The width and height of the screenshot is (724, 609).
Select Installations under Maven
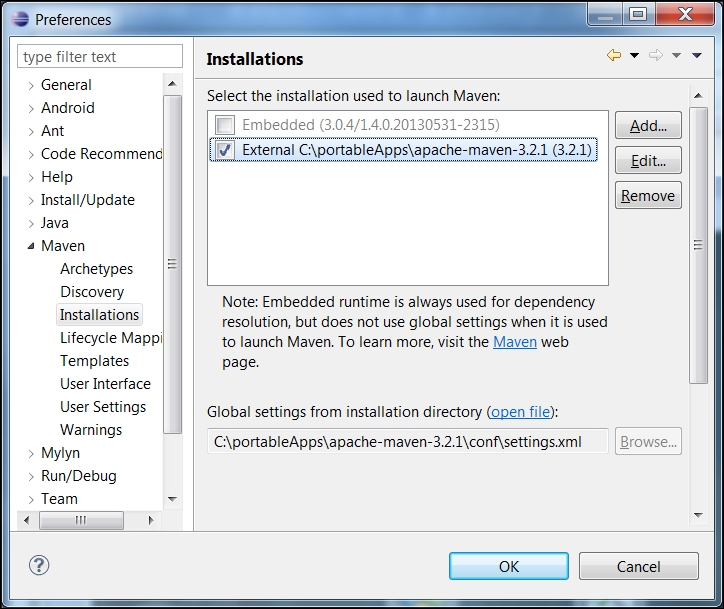99,315
